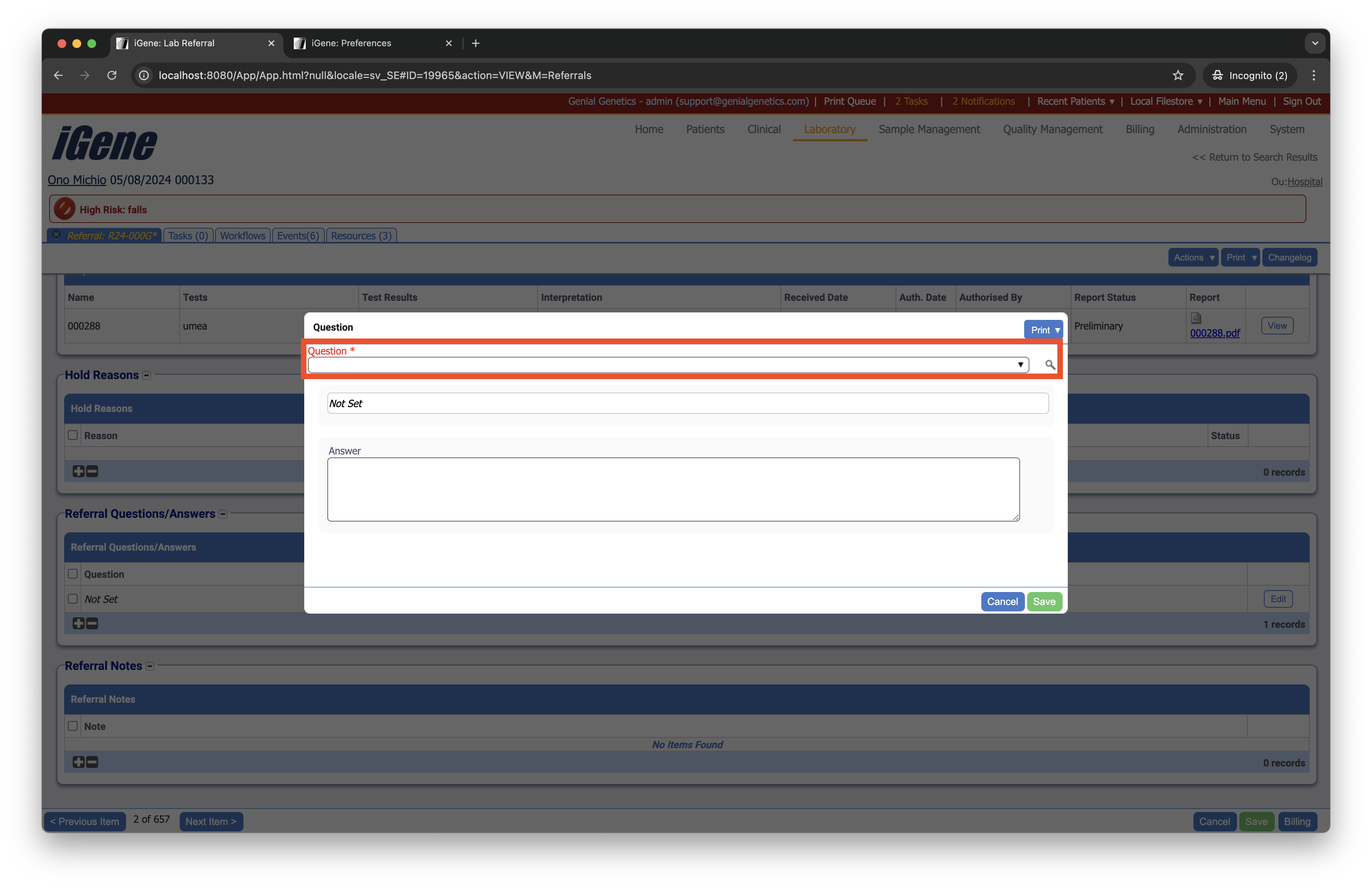Reload the page using browser refresh icon
This screenshot has height=888, width=1372.
pos(112,75)
